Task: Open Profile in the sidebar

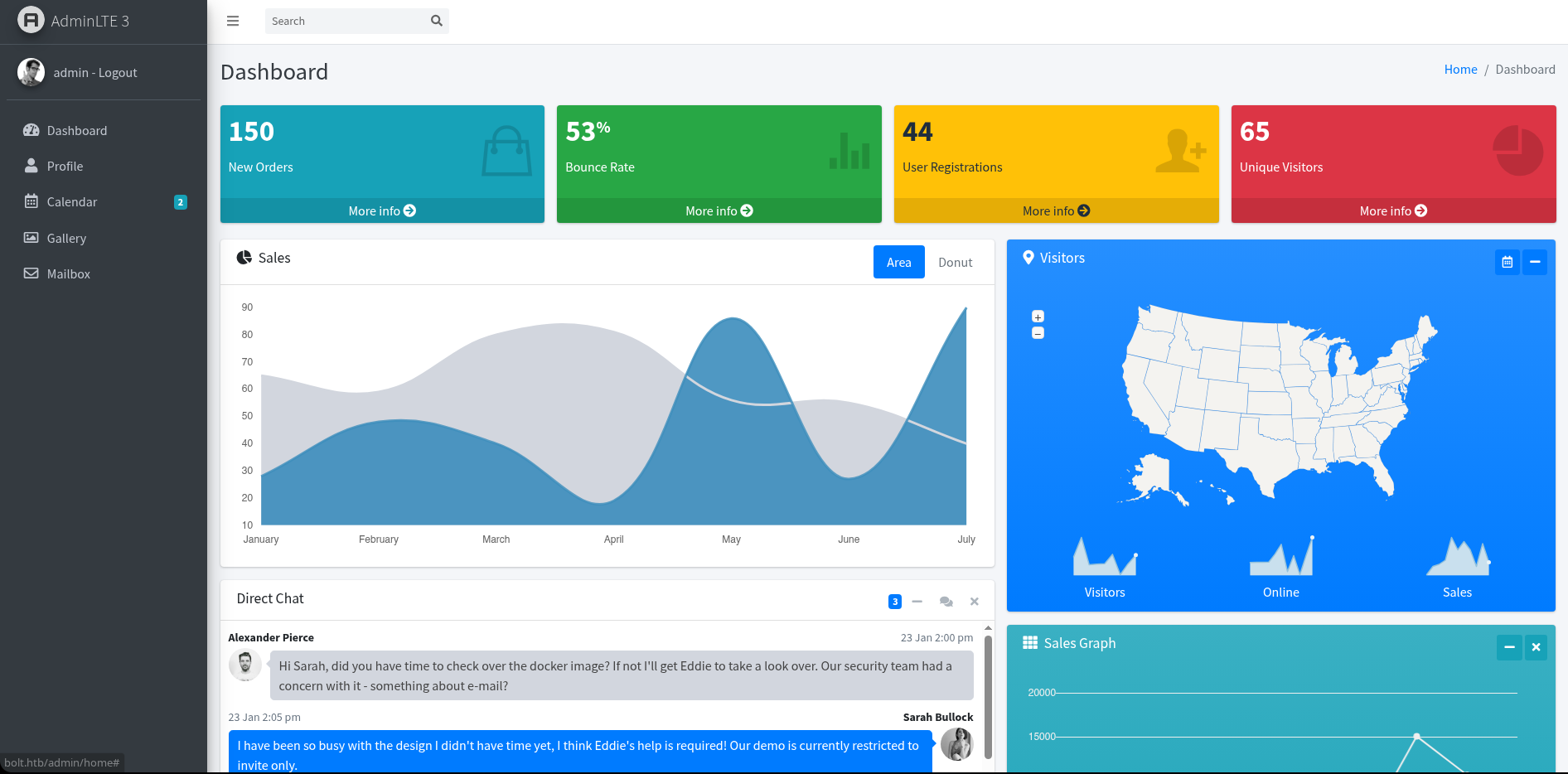Action: (x=104, y=167)
